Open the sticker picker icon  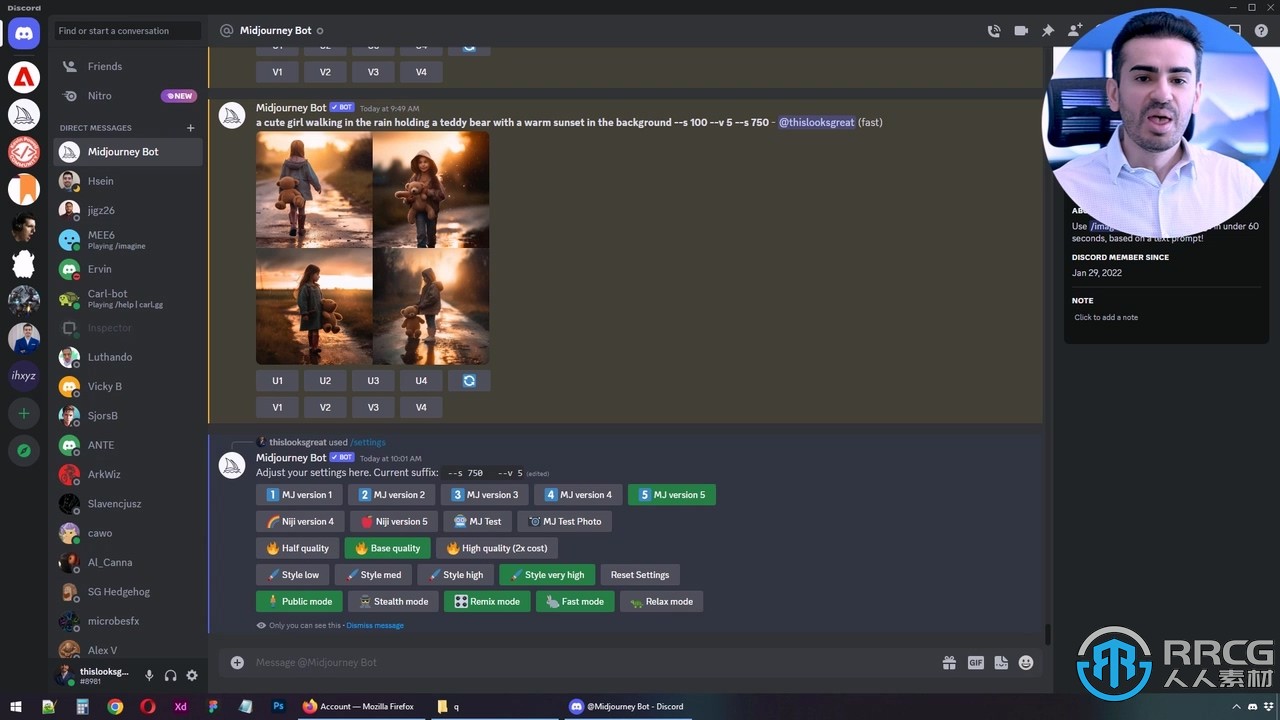pos(1001,662)
